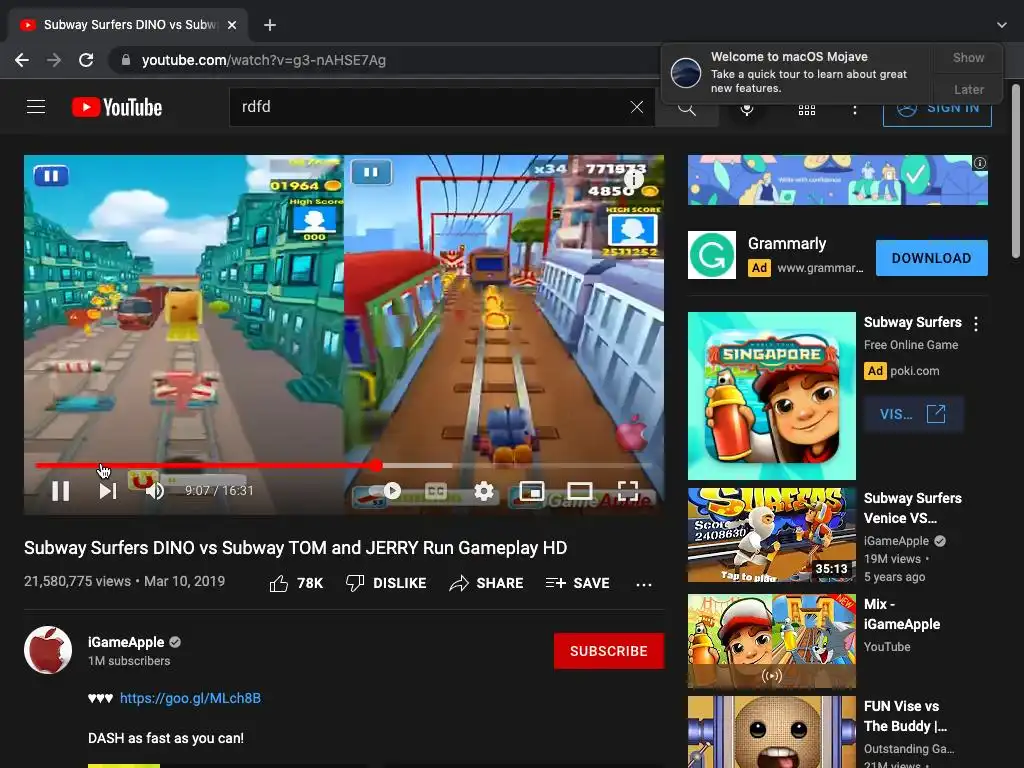Open the iGameApple channel avatar
This screenshot has width=1024, height=768.
(x=48, y=650)
